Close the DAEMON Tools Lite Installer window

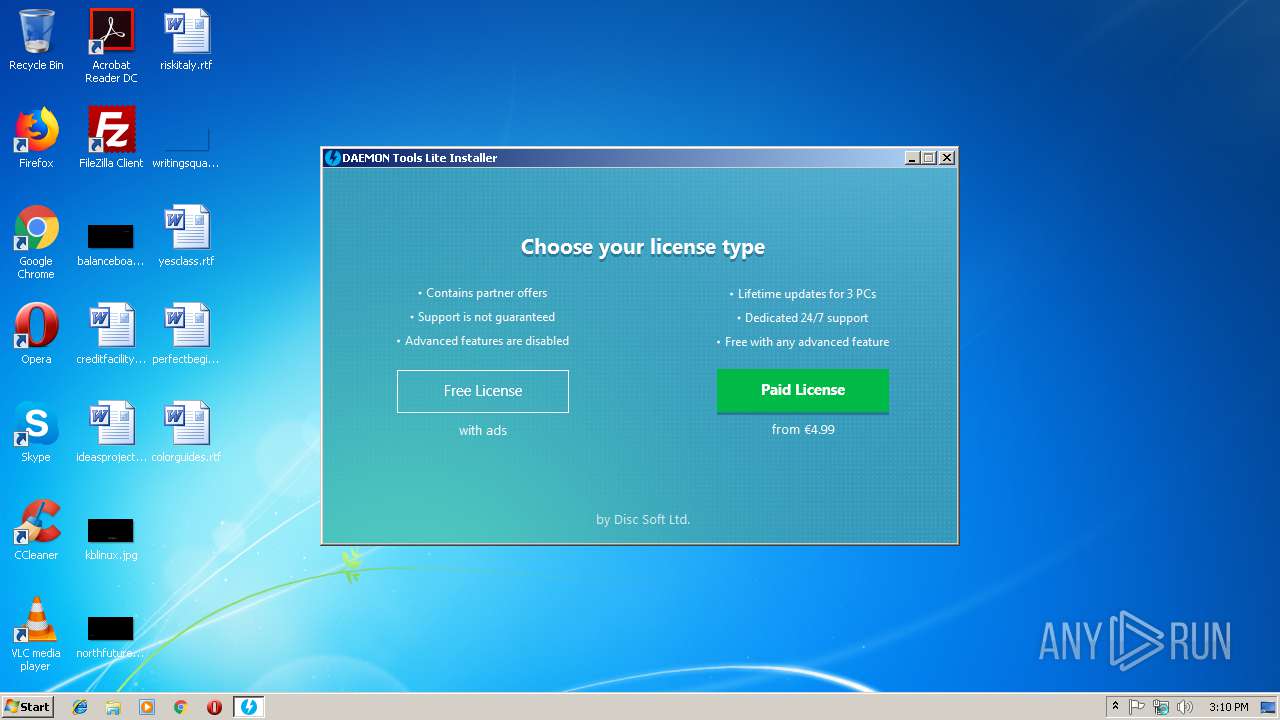point(947,158)
